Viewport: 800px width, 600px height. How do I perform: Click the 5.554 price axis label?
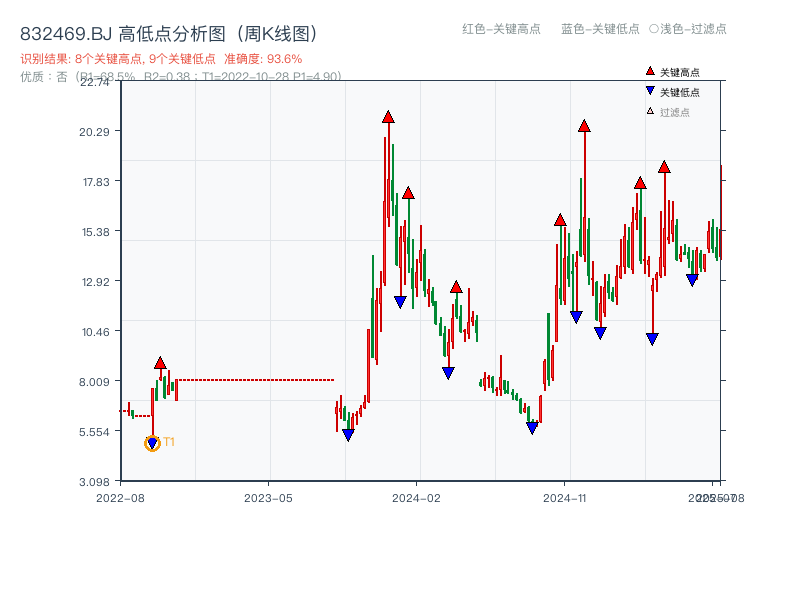[x=94, y=432]
